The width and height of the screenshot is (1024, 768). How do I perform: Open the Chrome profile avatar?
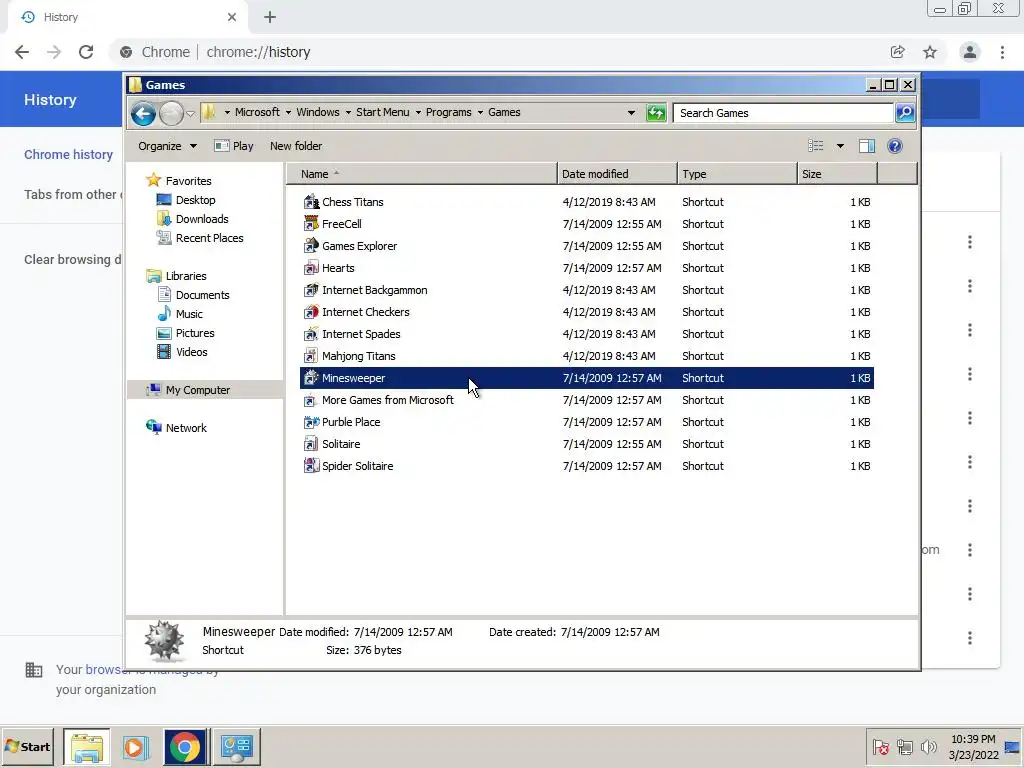click(x=970, y=52)
